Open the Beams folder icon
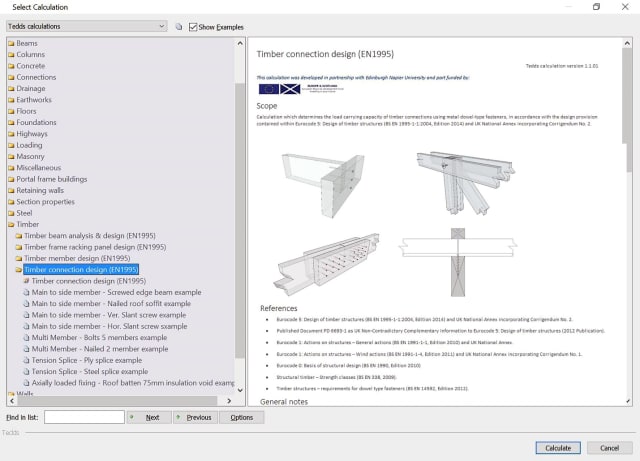Image resolution: width=640 pixels, height=461 pixels. point(11,43)
